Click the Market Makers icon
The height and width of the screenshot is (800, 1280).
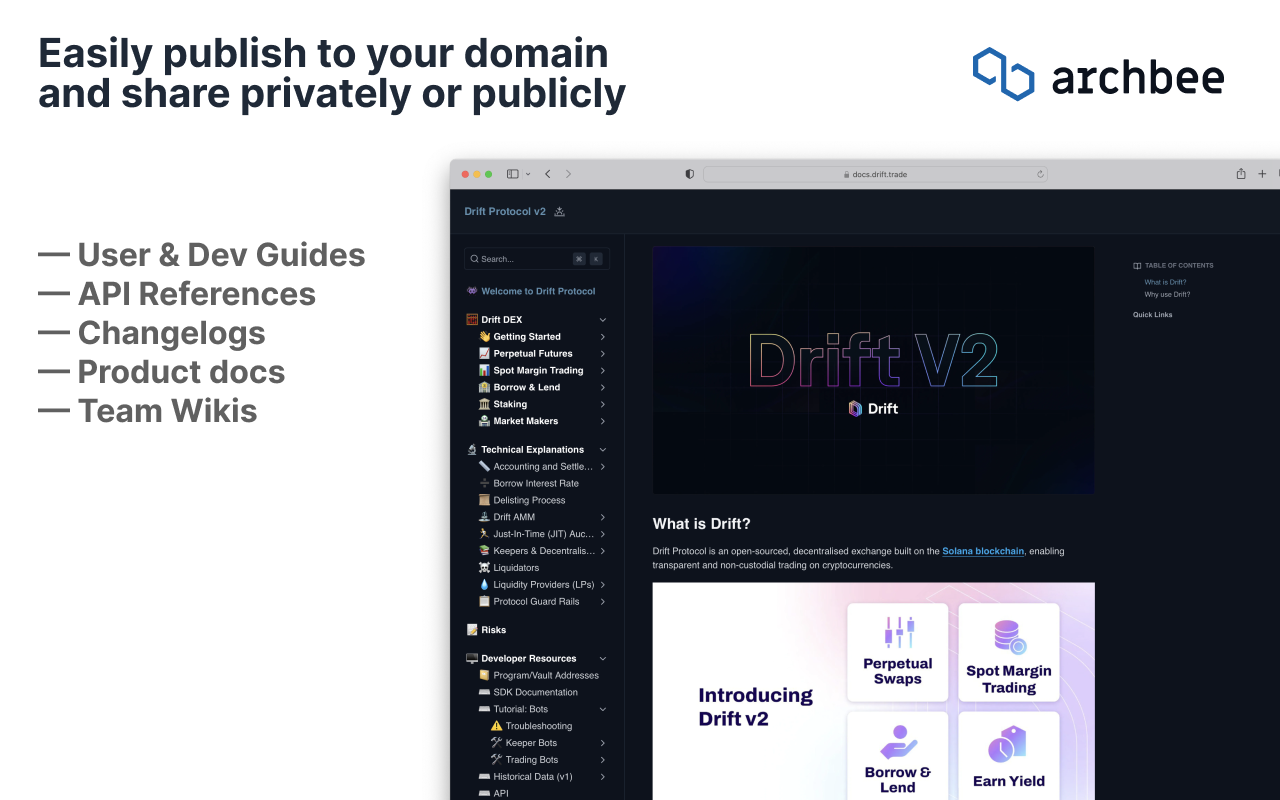(484, 421)
